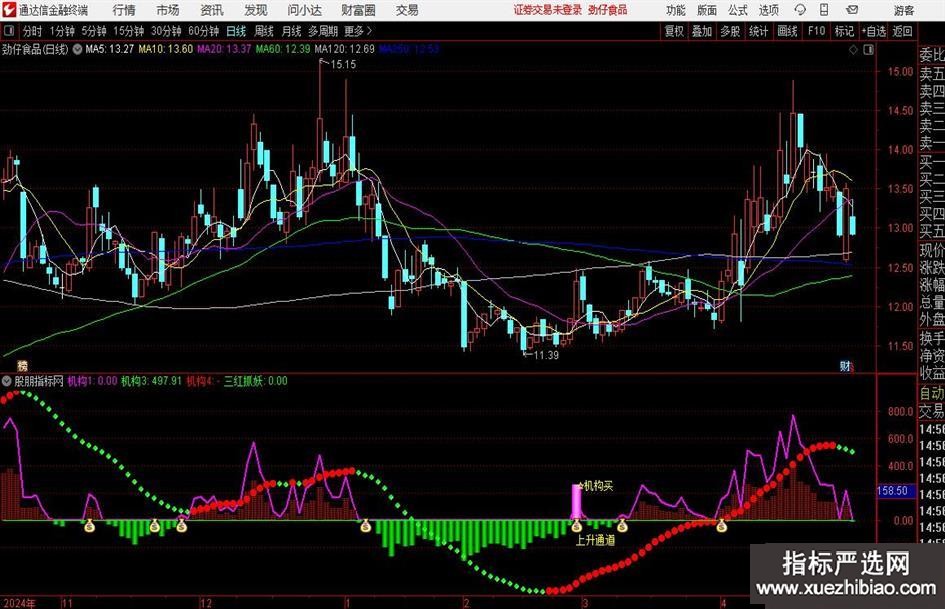
Task: Click 复权 button
Action: pos(674,31)
